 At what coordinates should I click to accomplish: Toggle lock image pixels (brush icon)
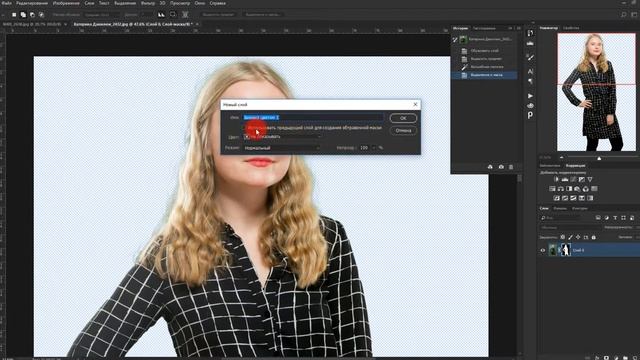[571, 237]
